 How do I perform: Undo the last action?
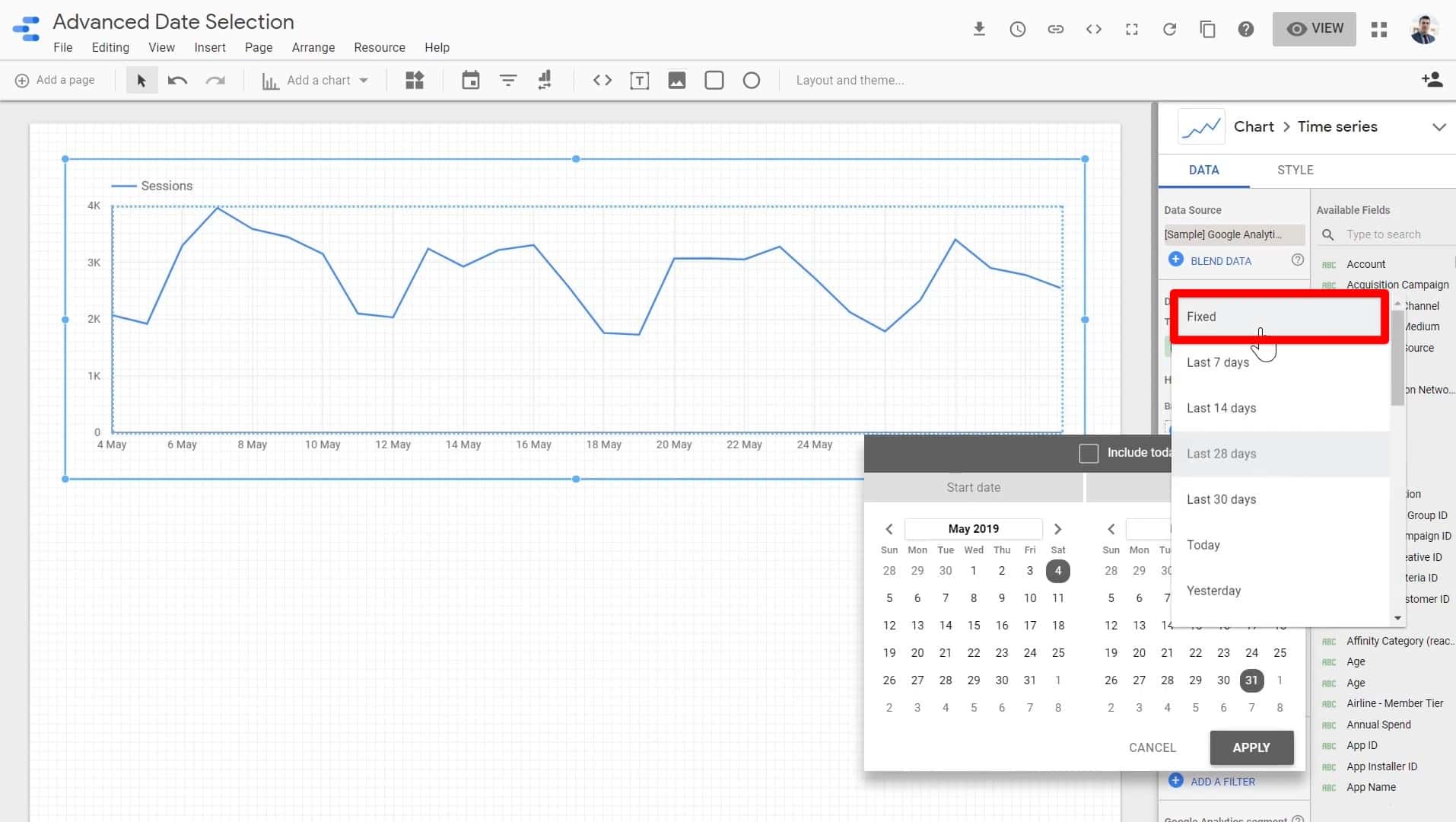tap(177, 80)
